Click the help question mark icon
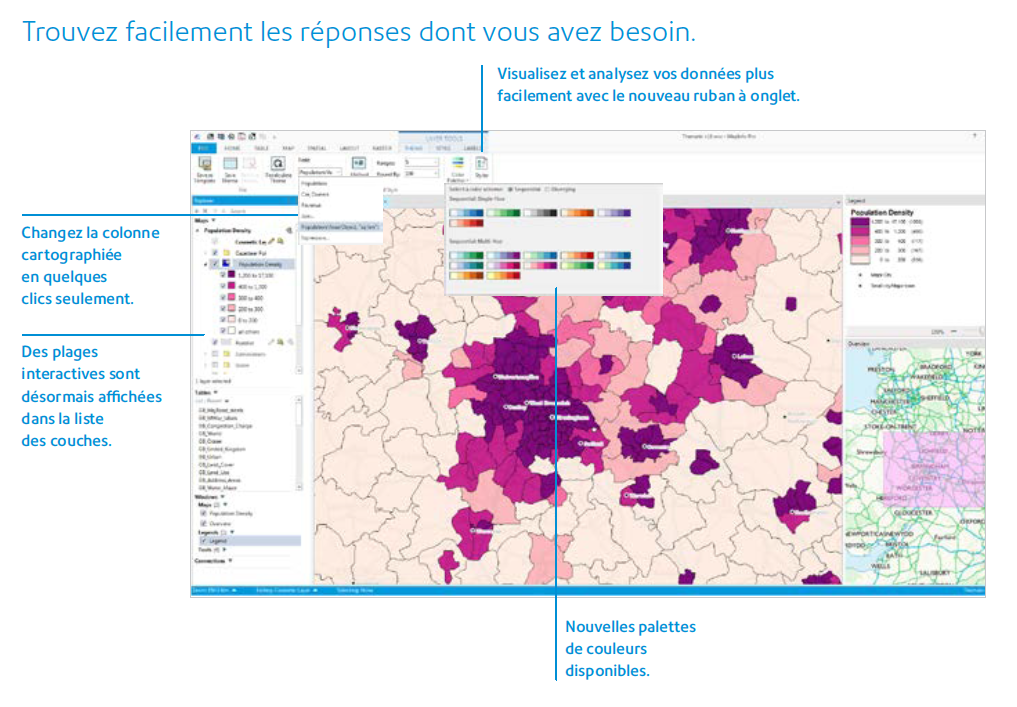This screenshot has height=707, width=1017. [974, 136]
